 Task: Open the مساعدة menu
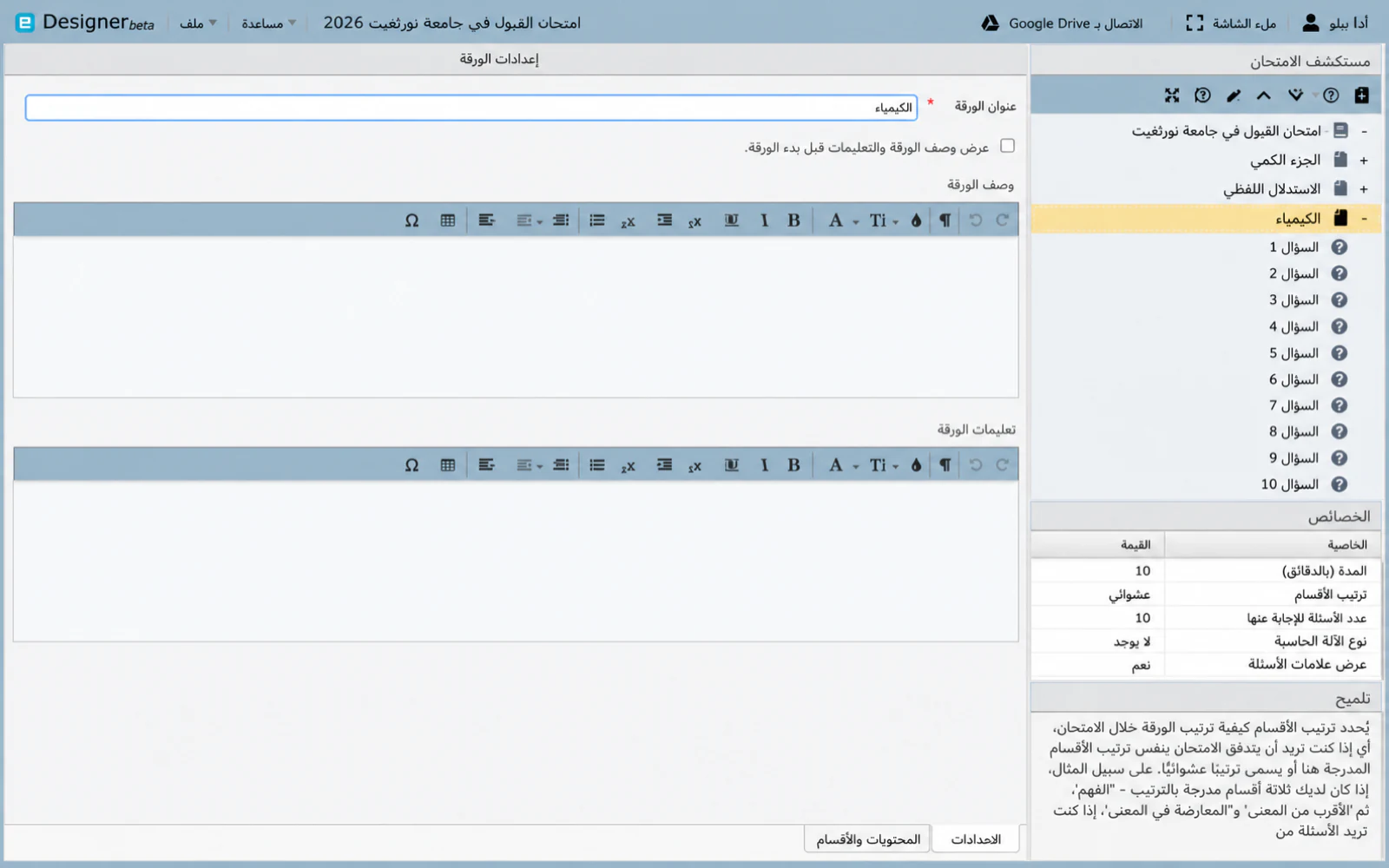point(268,23)
